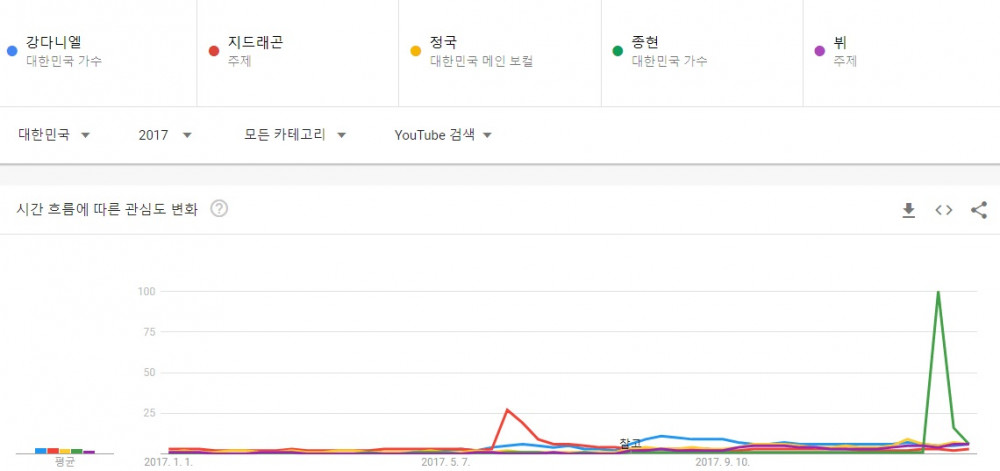Edit the 지드래곤 search term
The width and height of the screenshot is (1000, 471).
tap(297, 52)
